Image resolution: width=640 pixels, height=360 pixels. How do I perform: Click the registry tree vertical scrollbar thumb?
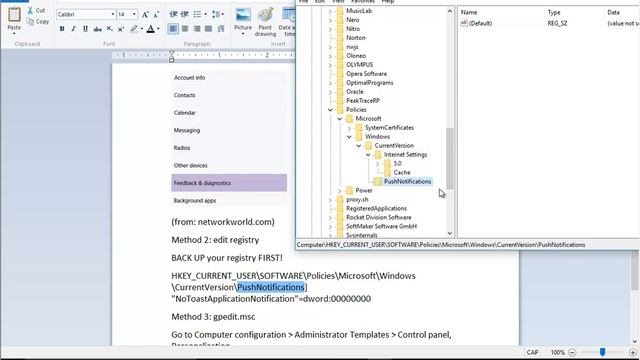(x=450, y=159)
